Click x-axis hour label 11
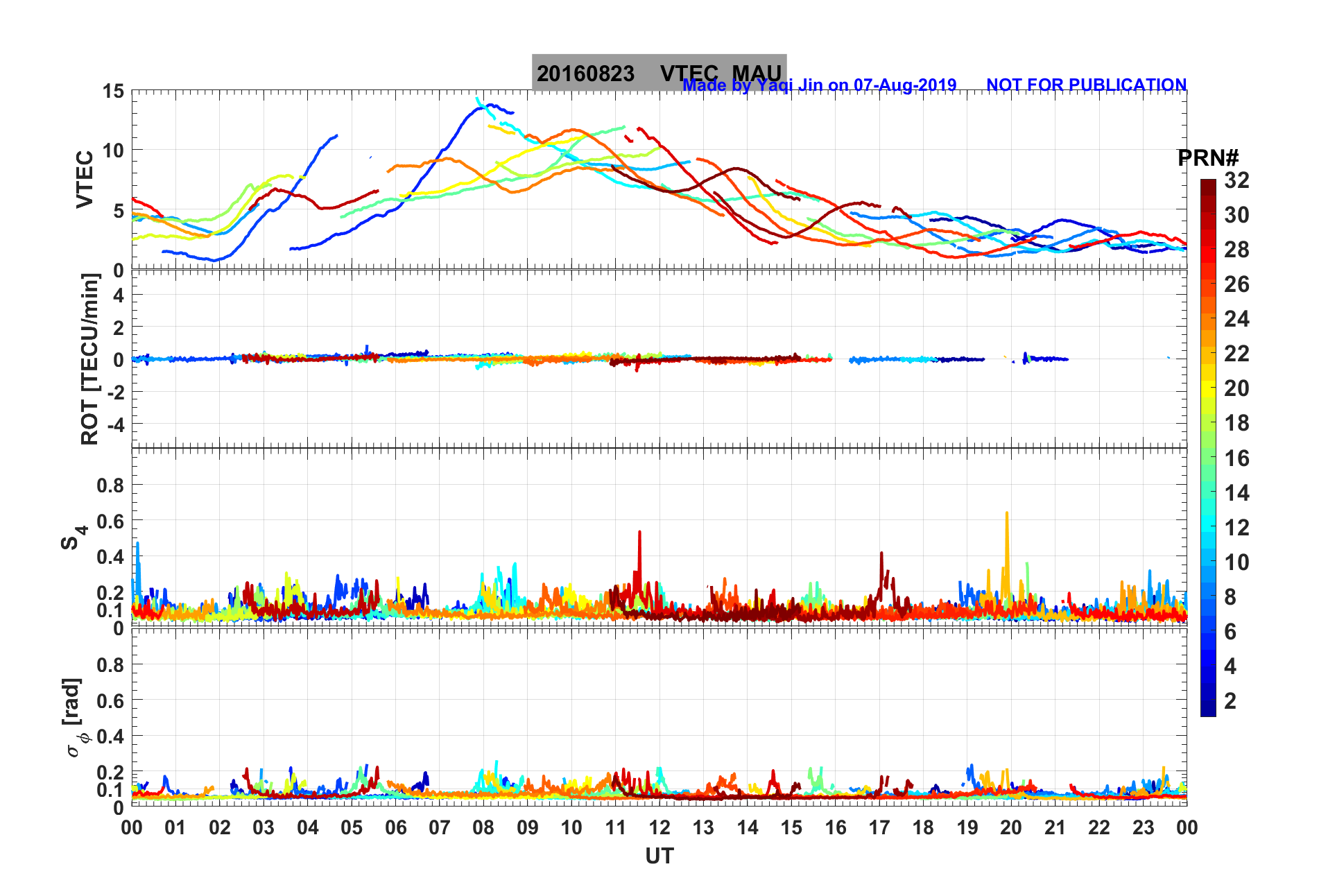This screenshot has width=1319, height=896. click(x=616, y=827)
